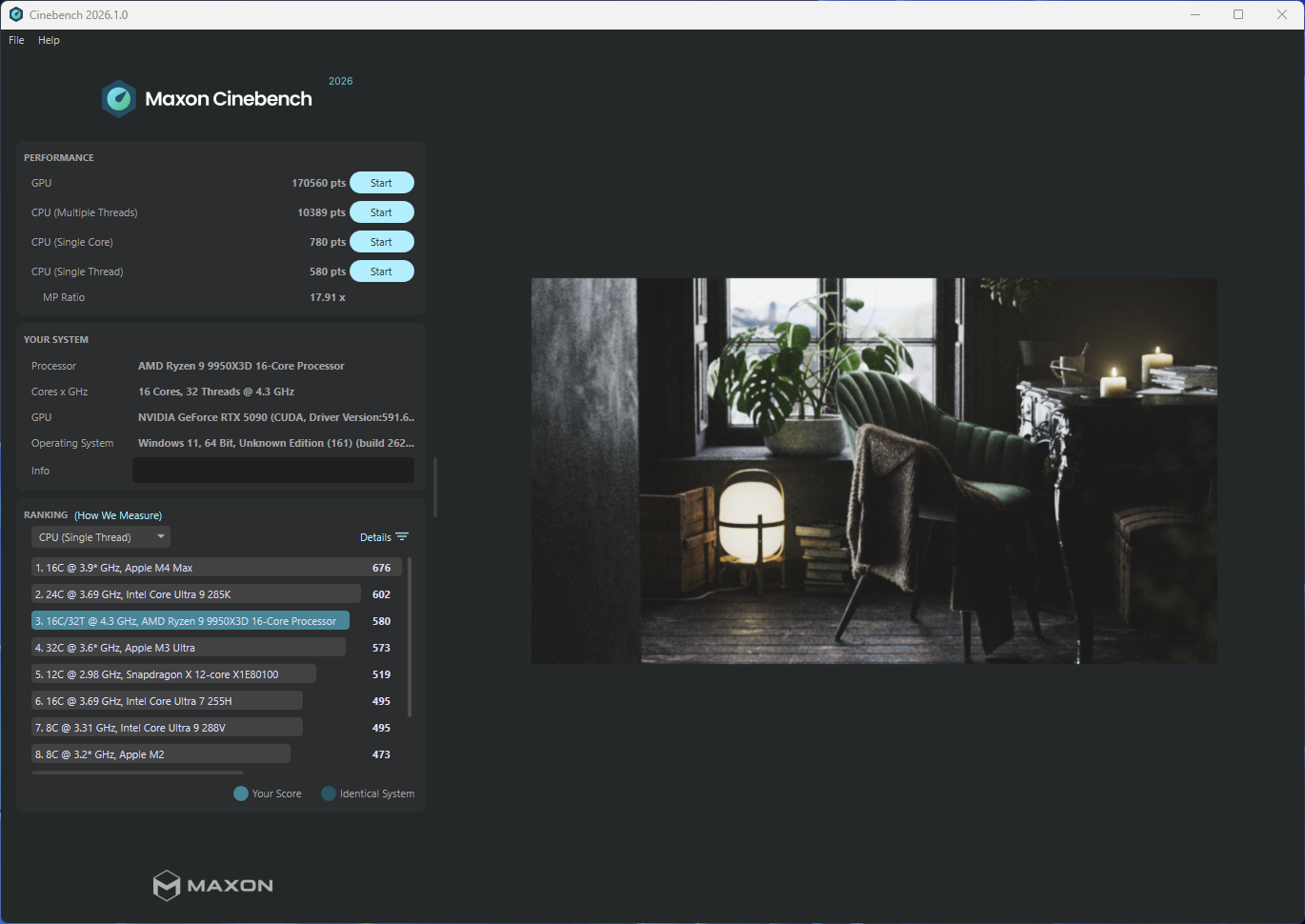Click the 16 Cores, 32 Threads text
Viewport: 1305px width, 924px height.
pos(216,392)
